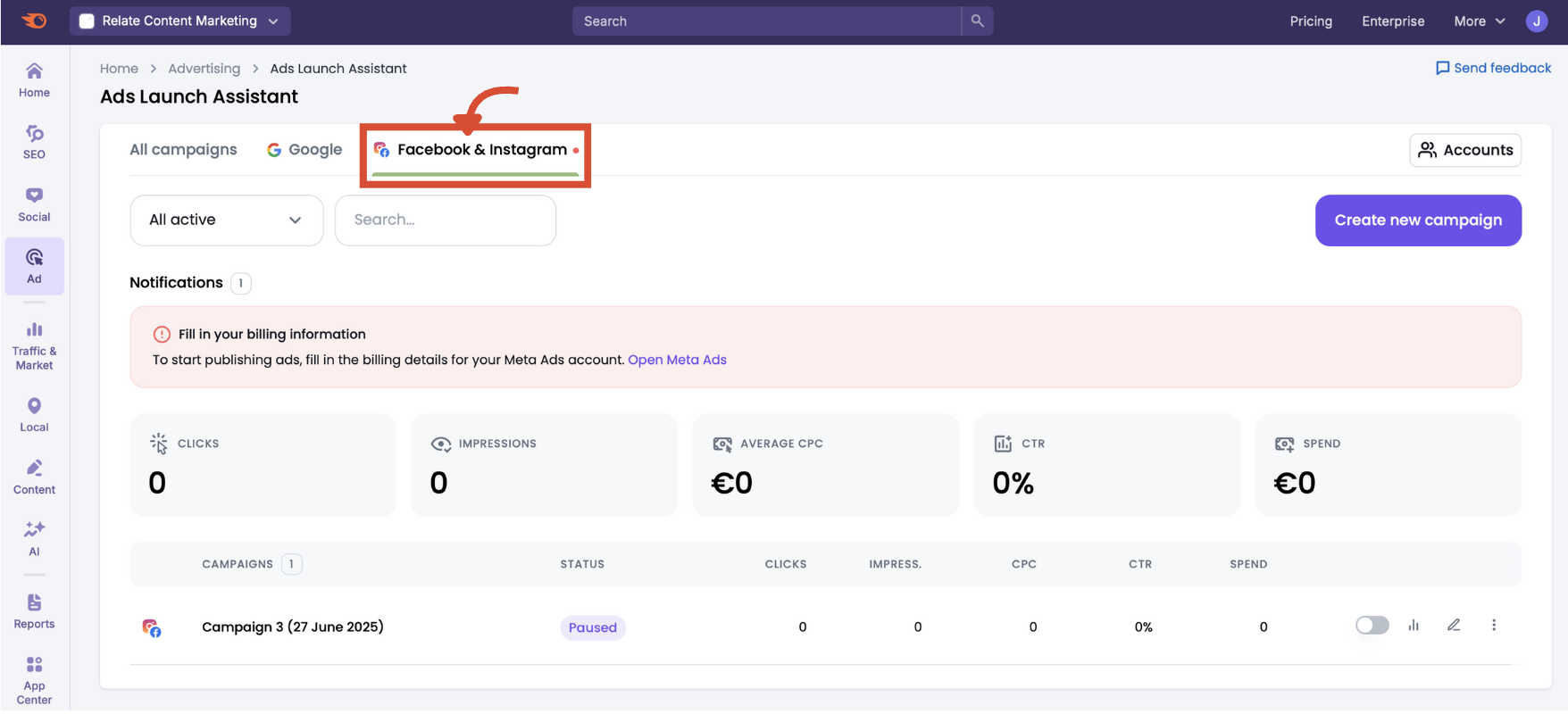The image size is (1568, 714).
Task: Open Campaign 3 three-dot options menu
Action: pos(1494,626)
